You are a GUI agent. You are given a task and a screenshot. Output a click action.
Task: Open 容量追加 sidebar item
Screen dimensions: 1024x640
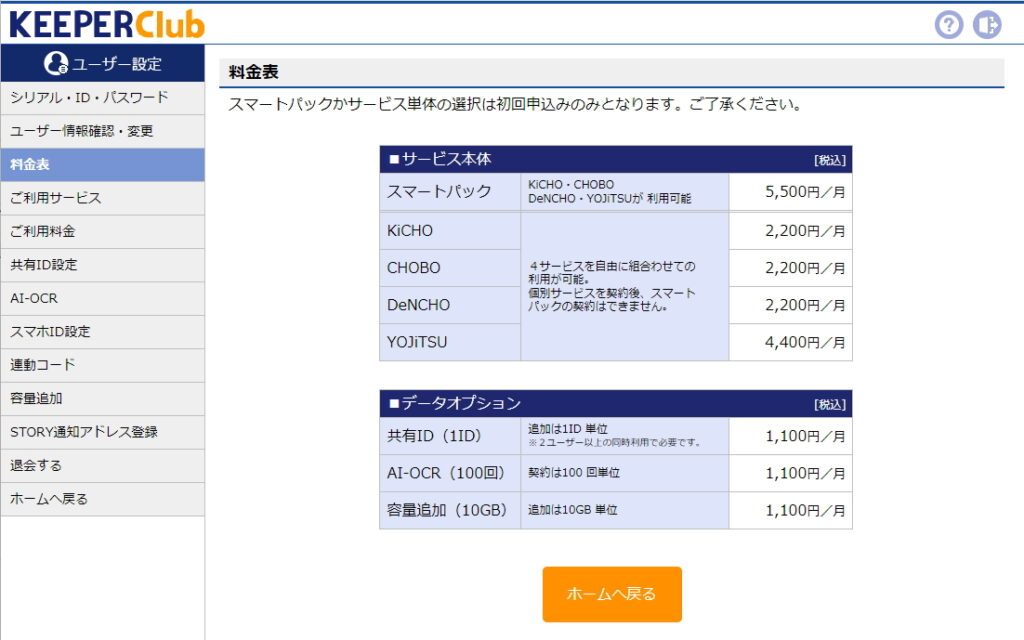point(103,398)
